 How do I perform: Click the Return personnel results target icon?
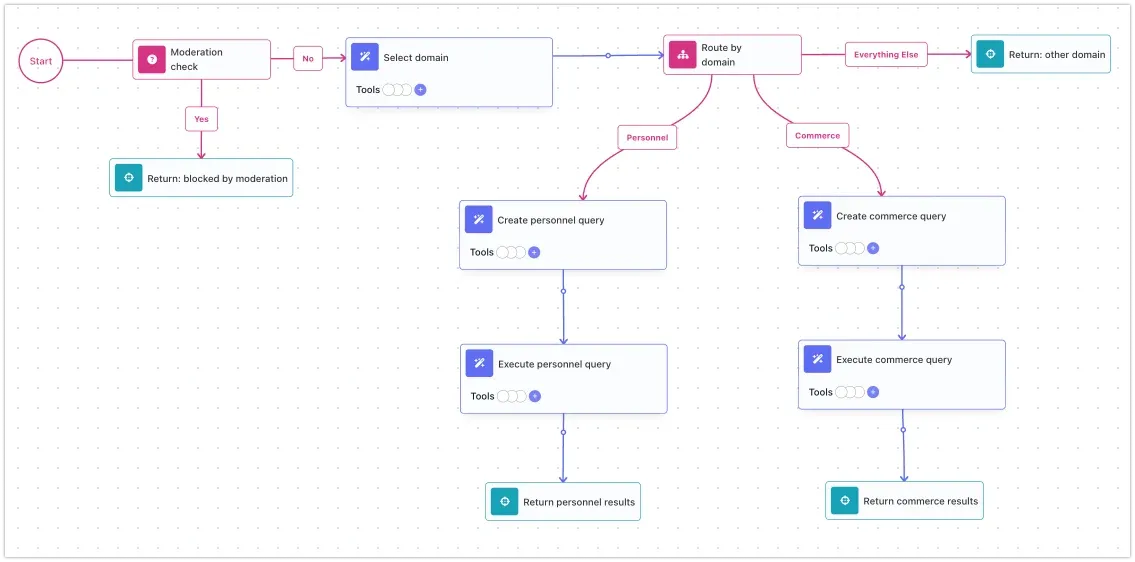click(505, 501)
